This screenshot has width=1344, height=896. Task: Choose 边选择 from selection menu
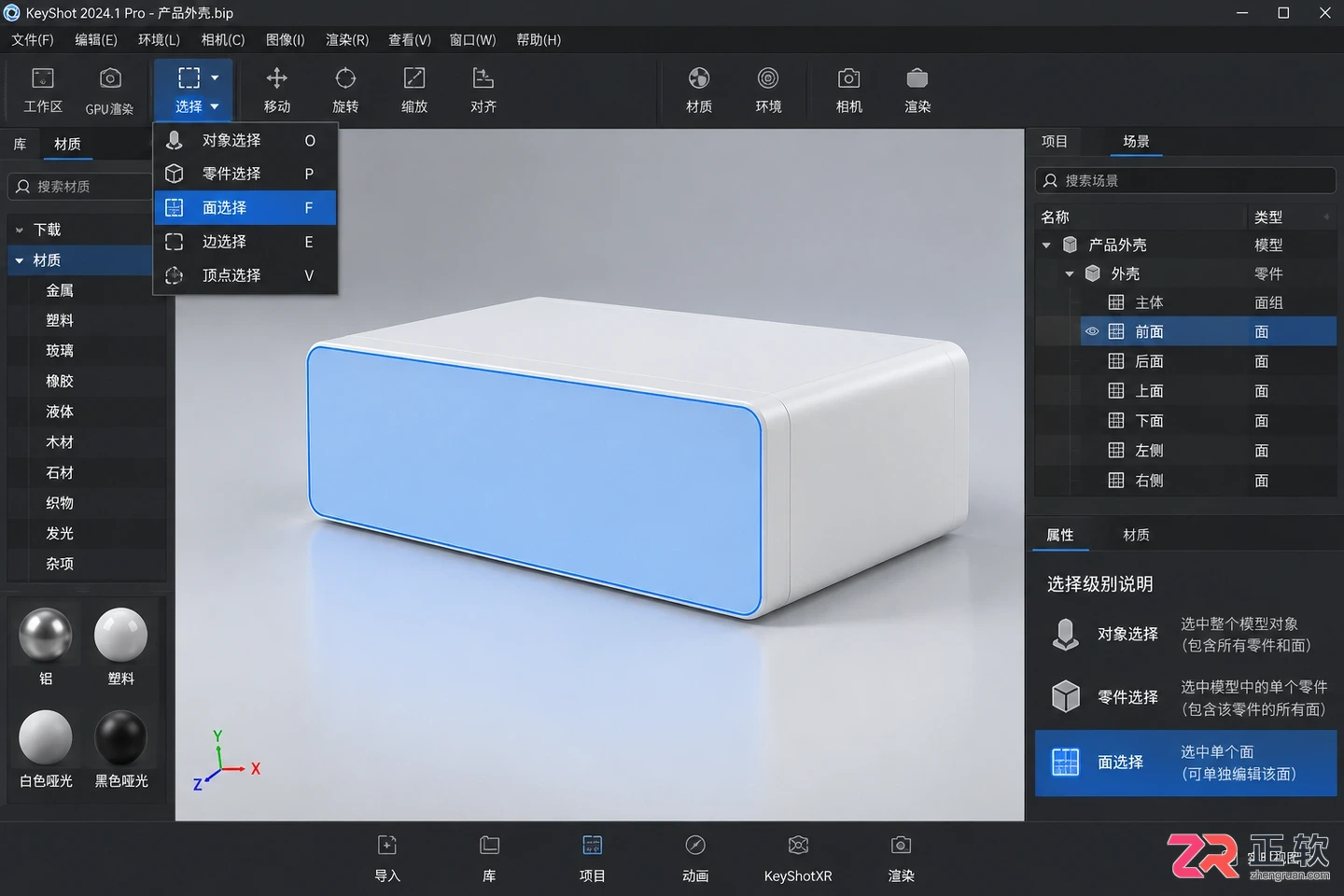[x=245, y=242]
